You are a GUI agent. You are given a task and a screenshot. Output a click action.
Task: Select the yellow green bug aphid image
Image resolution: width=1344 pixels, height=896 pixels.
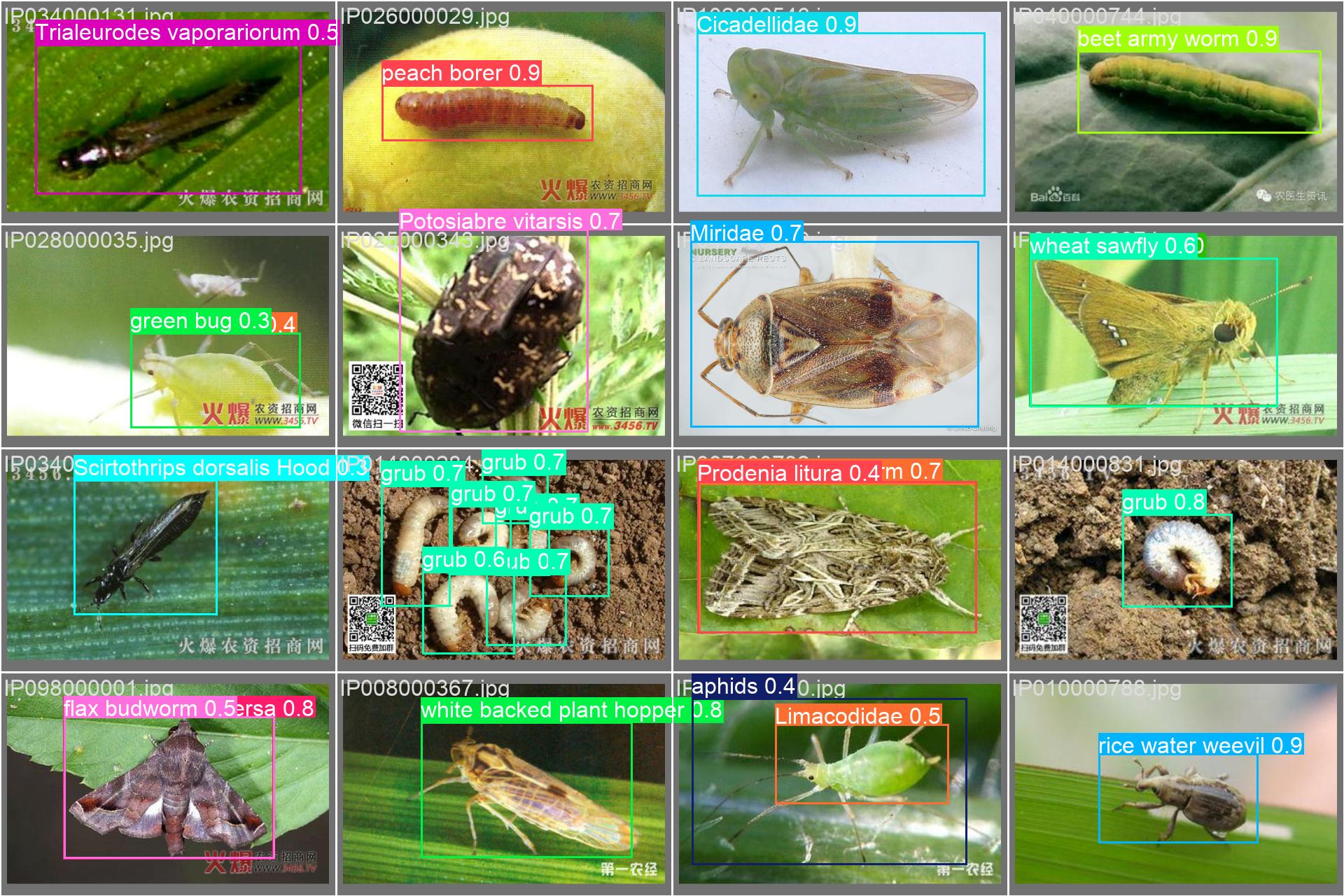click(x=168, y=336)
